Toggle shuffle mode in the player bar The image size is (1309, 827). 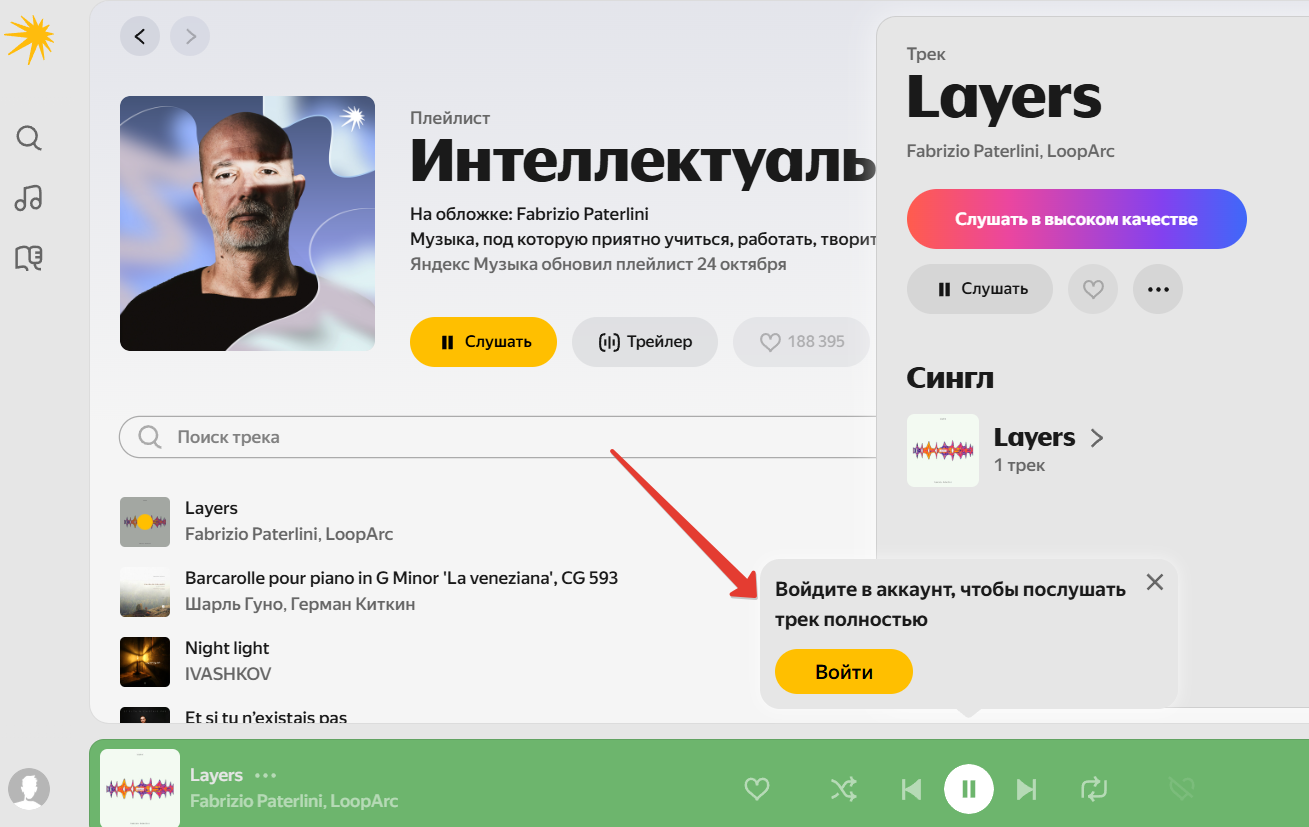843,789
